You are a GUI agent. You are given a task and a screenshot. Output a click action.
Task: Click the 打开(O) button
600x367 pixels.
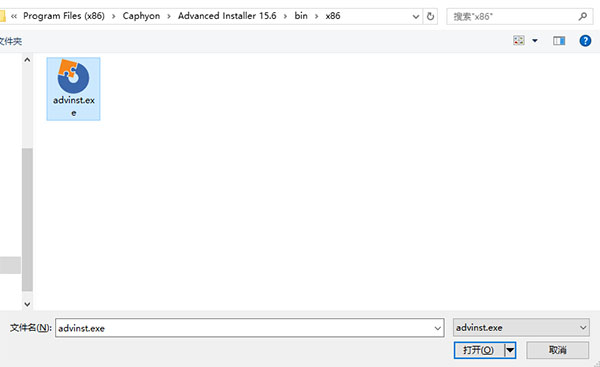[x=479, y=350]
